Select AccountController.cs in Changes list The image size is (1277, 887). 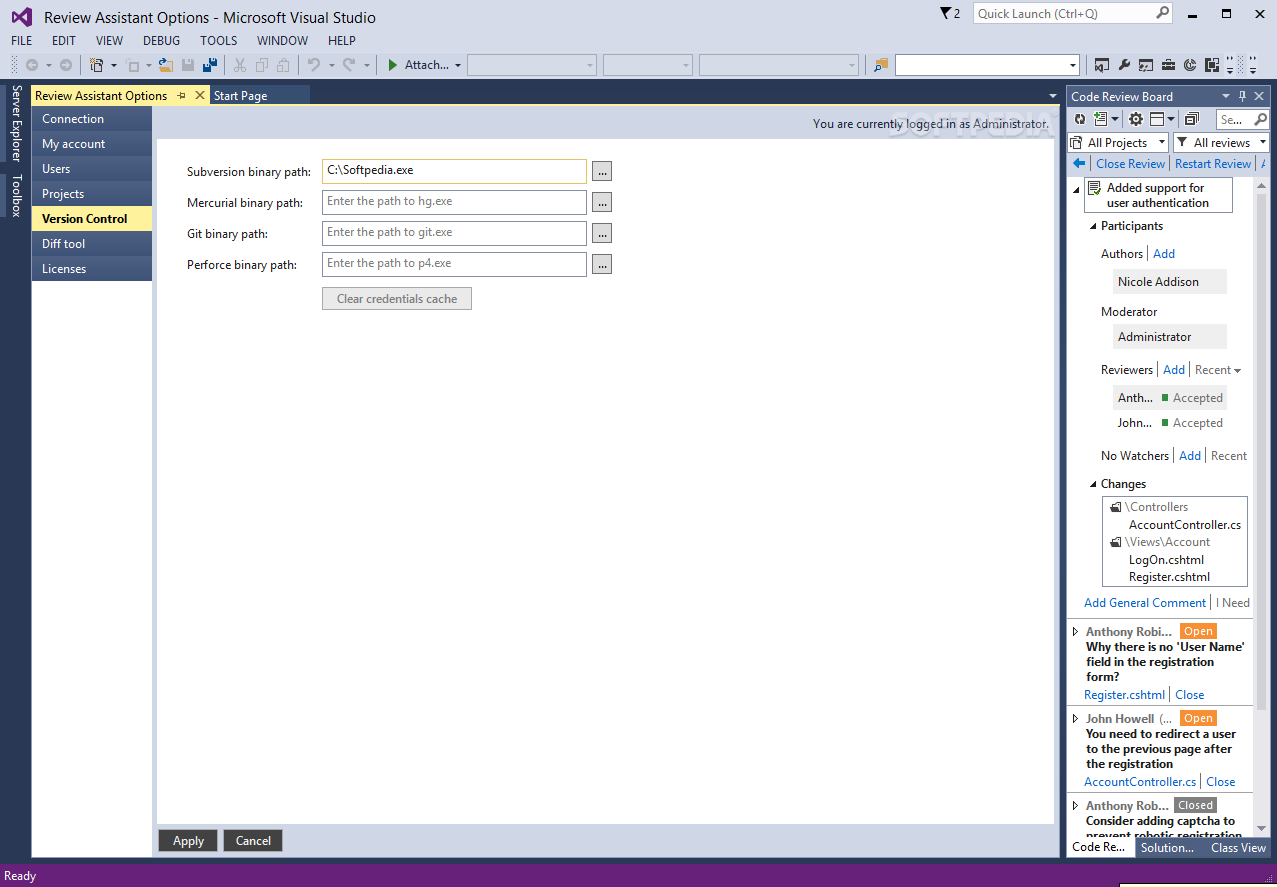1185,525
